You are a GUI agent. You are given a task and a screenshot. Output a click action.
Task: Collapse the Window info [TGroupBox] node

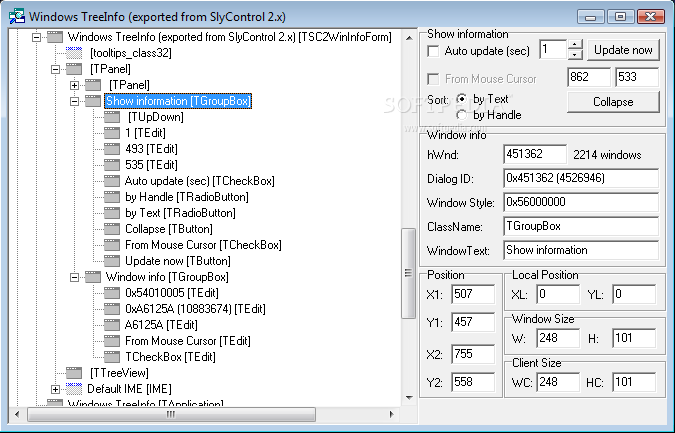pos(74,277)
